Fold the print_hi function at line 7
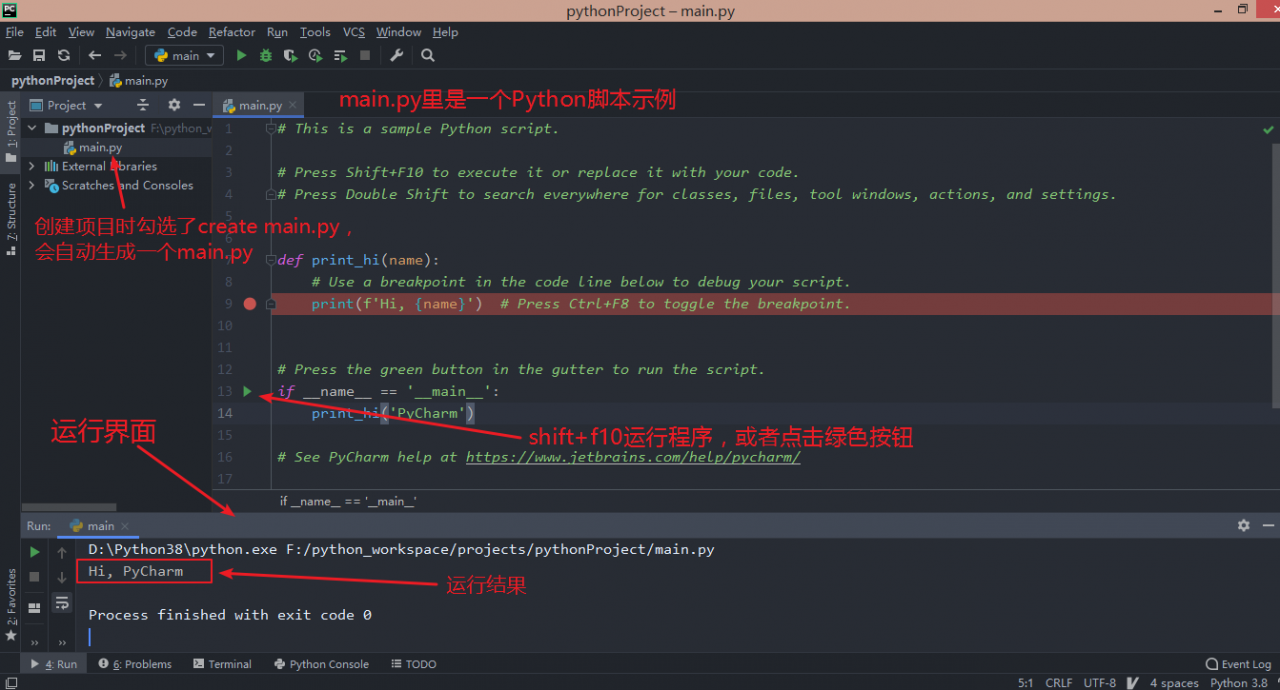The height and width of the screenshot is (690, 1280). [271, 260]
